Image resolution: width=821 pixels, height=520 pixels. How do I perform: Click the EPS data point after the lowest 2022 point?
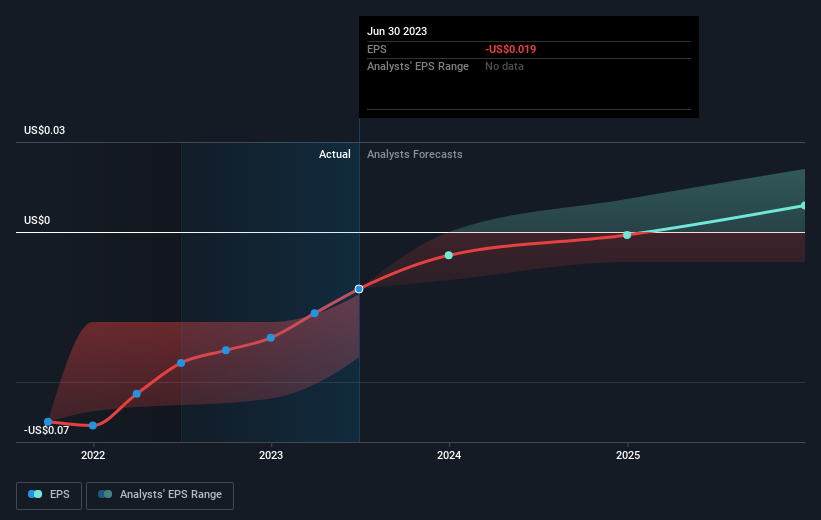[137, 394]
